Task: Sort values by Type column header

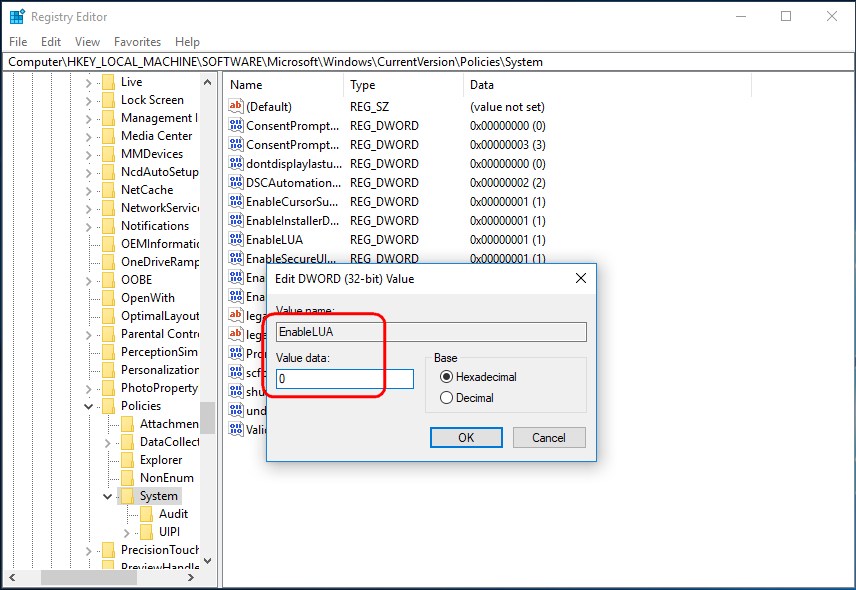Action: click(403, 85)
